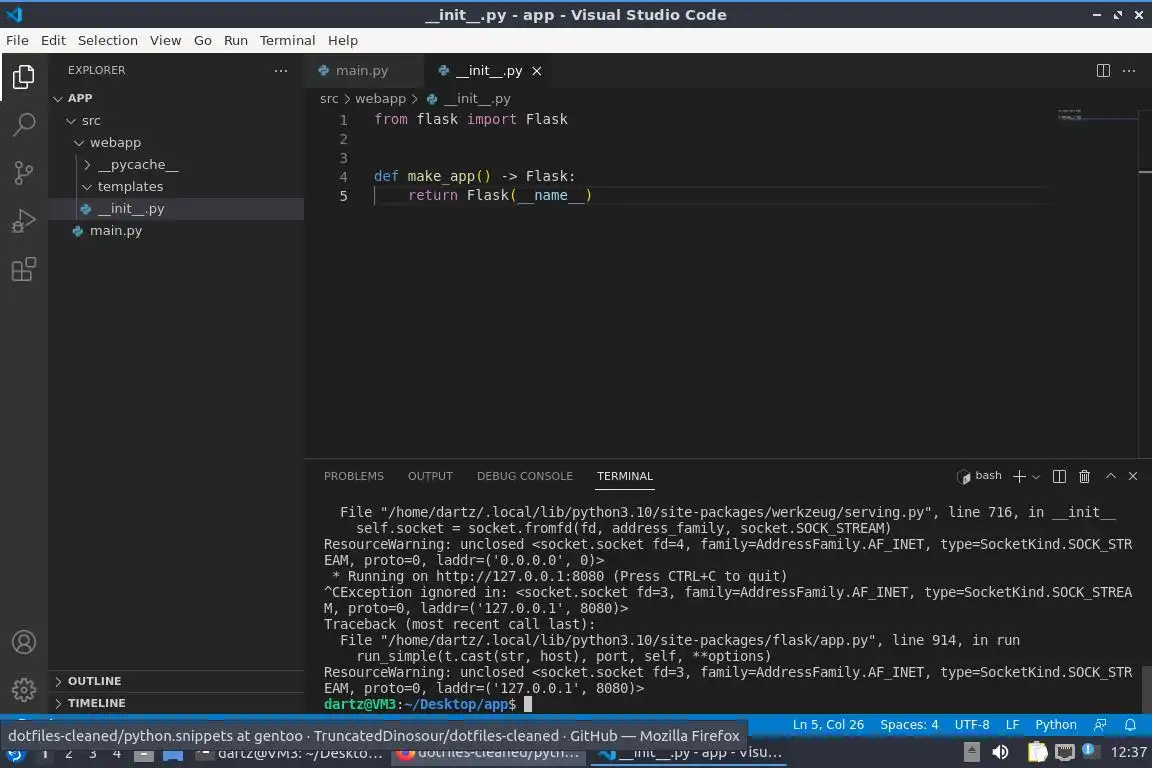Collapse the webapp folder
The image size is (1152, 768).
tap(176, 143)
